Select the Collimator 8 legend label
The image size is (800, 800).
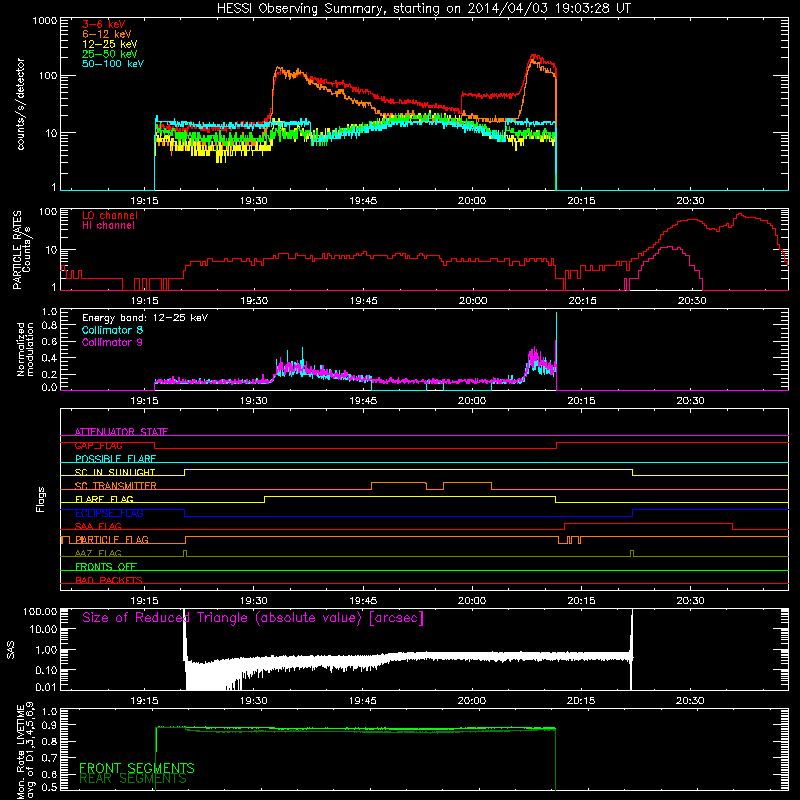click(x=112, y=330)
